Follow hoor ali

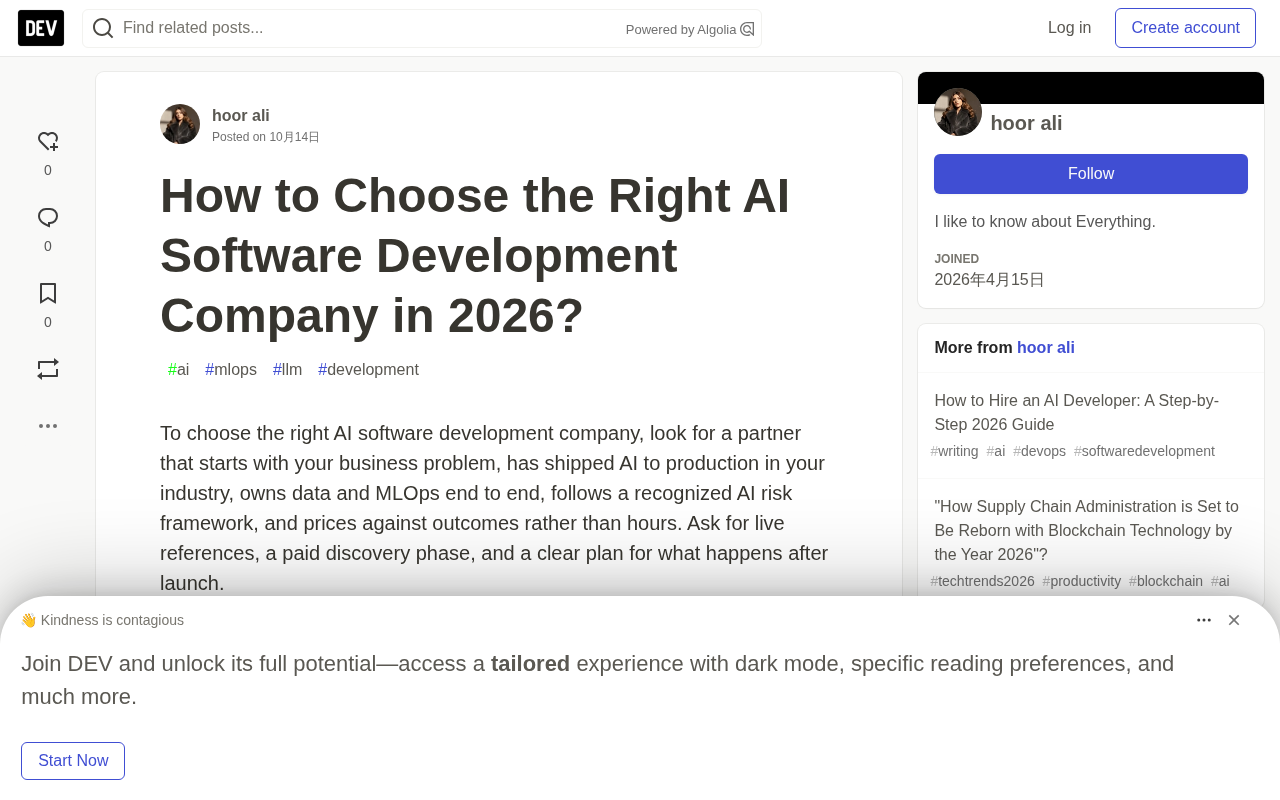pos(1091,174)
